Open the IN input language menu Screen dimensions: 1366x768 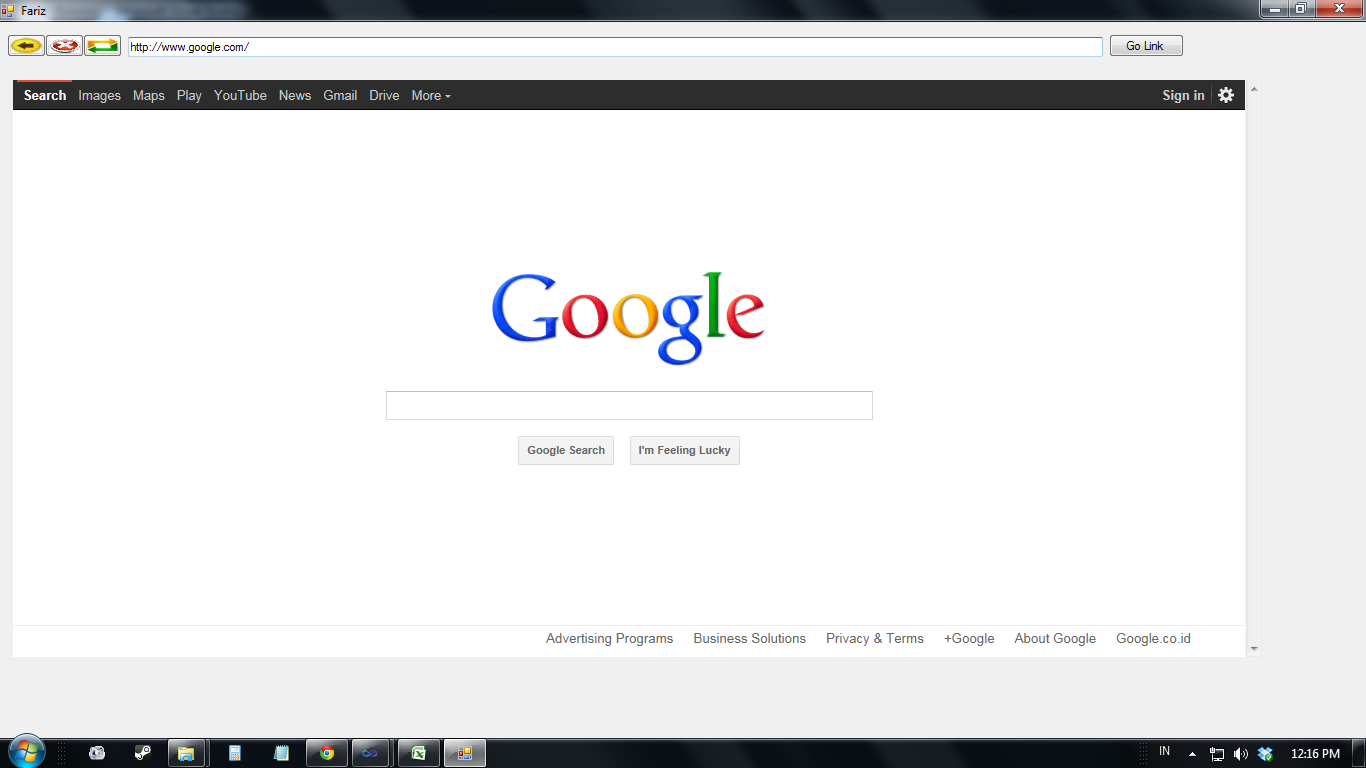1164,753
